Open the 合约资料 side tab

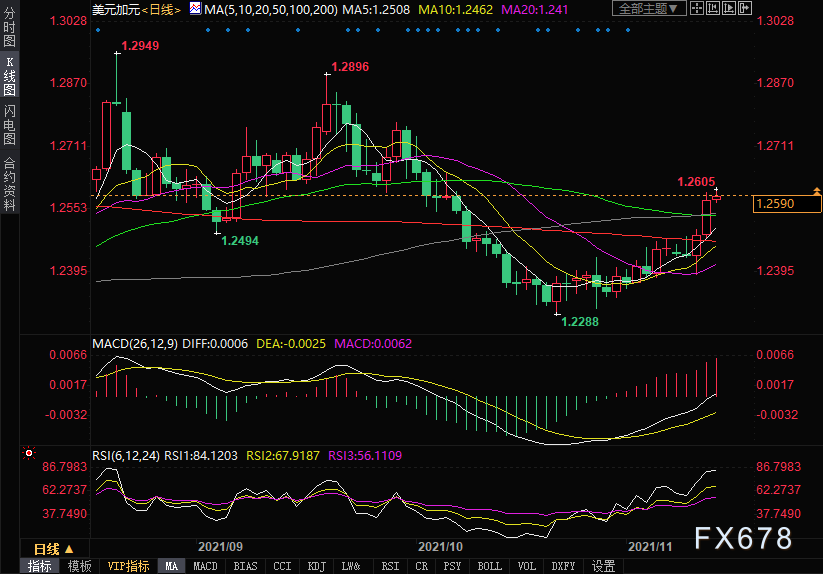[9, 184]
